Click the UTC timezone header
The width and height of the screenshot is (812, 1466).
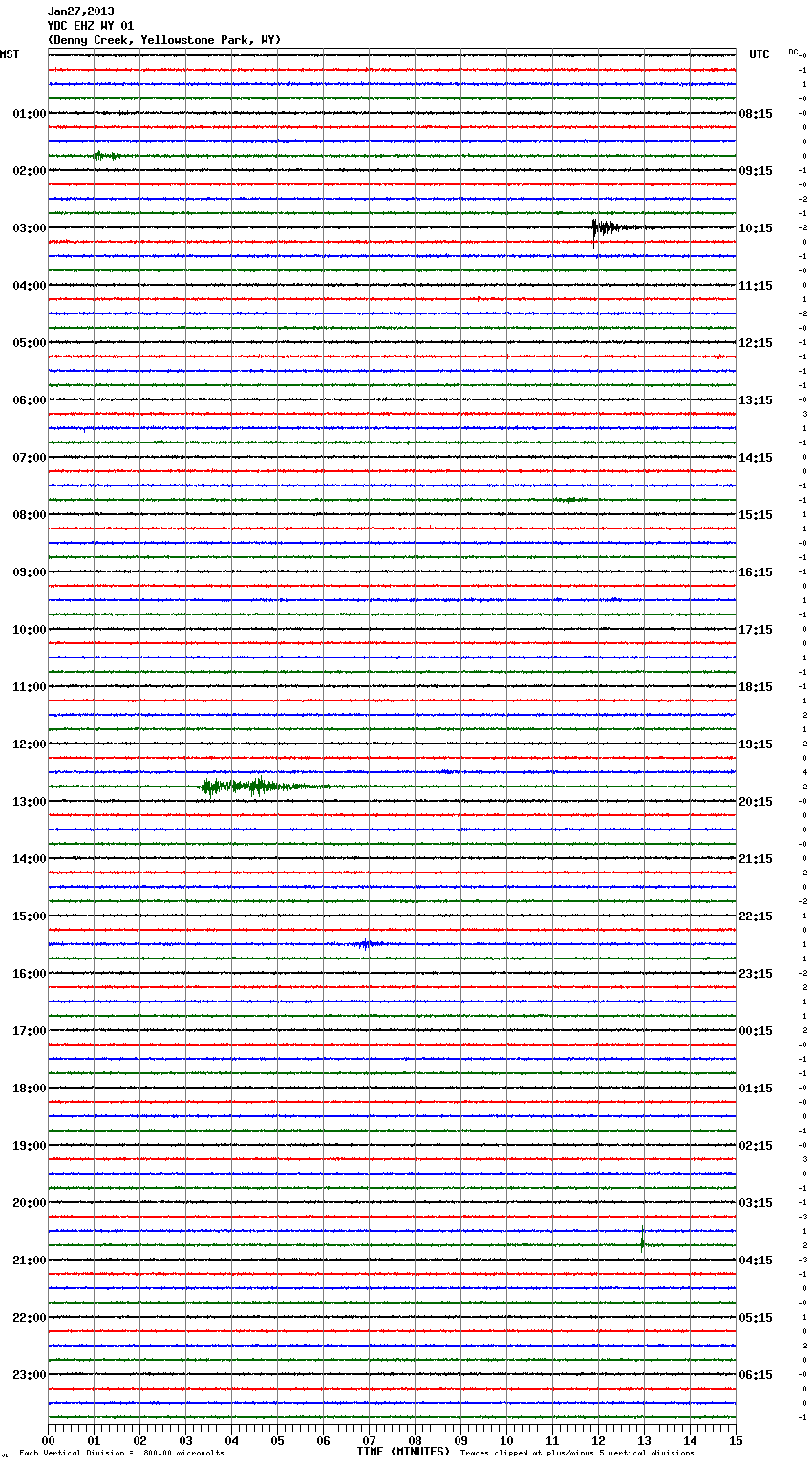[759, 54]
